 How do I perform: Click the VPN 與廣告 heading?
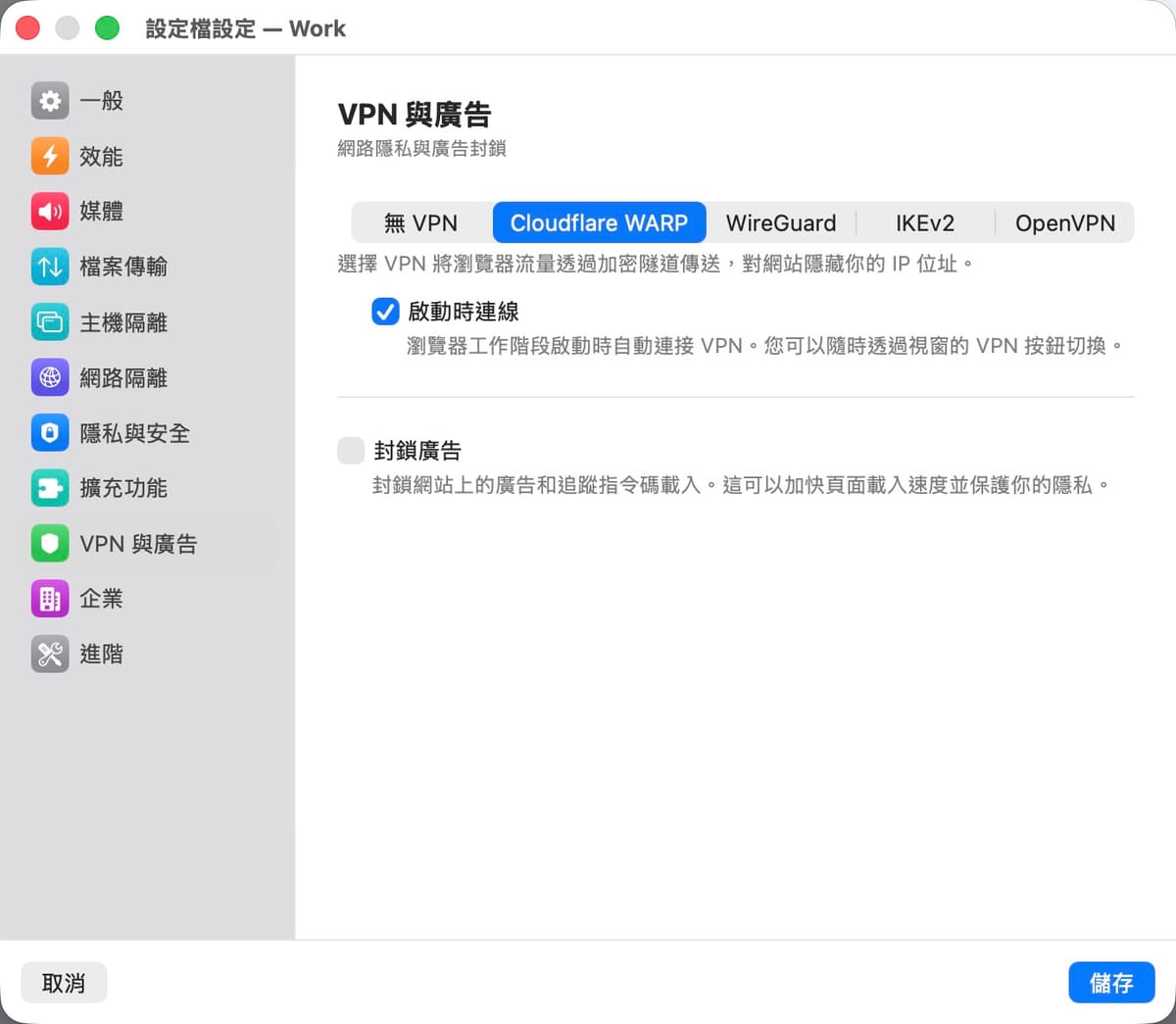pyautogui.click(x=415, y=115)
